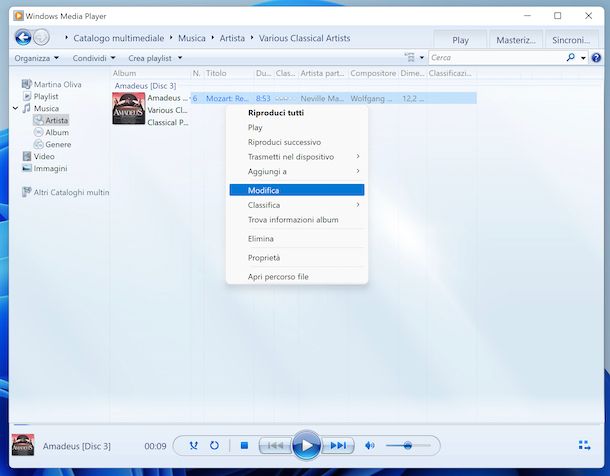Select Genere in the sidebar
610x476 pixels.
(53, 145)
